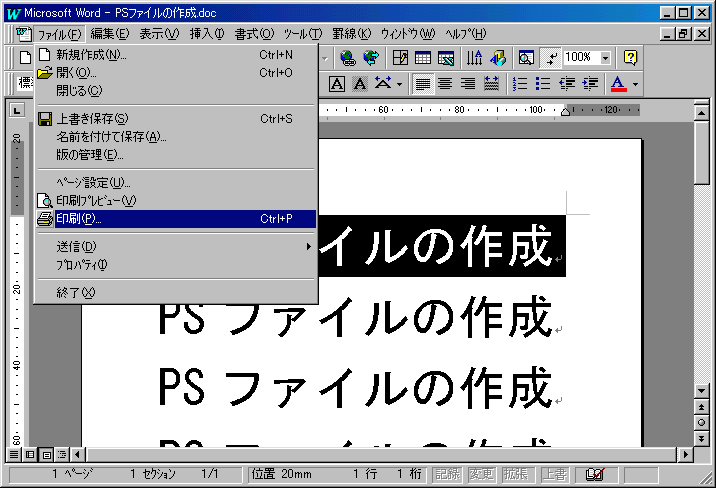
Task: Switch to Normal view button
Action: point(14,454)
